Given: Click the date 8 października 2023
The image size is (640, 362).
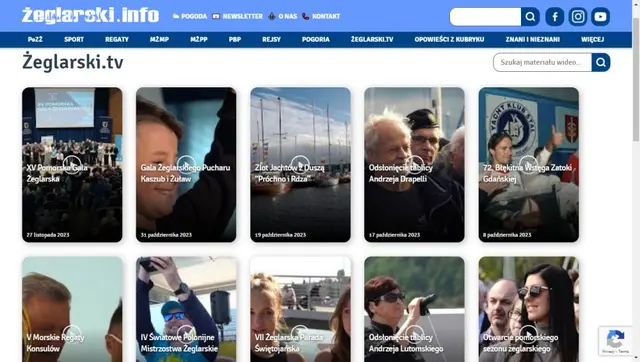Looking at the screenshot, I should [507, 235].
